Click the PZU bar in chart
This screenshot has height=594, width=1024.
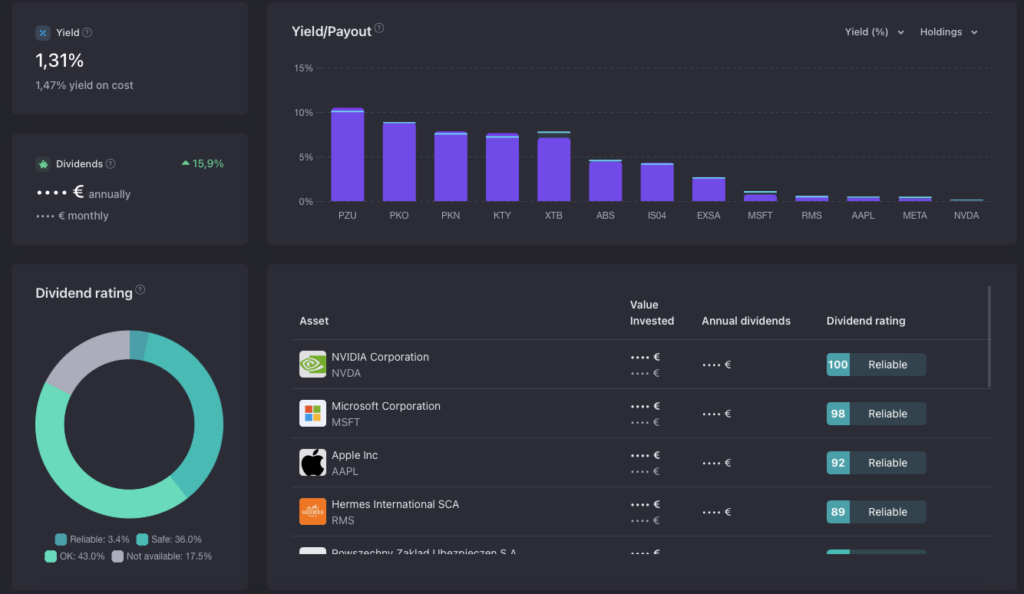click(347, 155)
